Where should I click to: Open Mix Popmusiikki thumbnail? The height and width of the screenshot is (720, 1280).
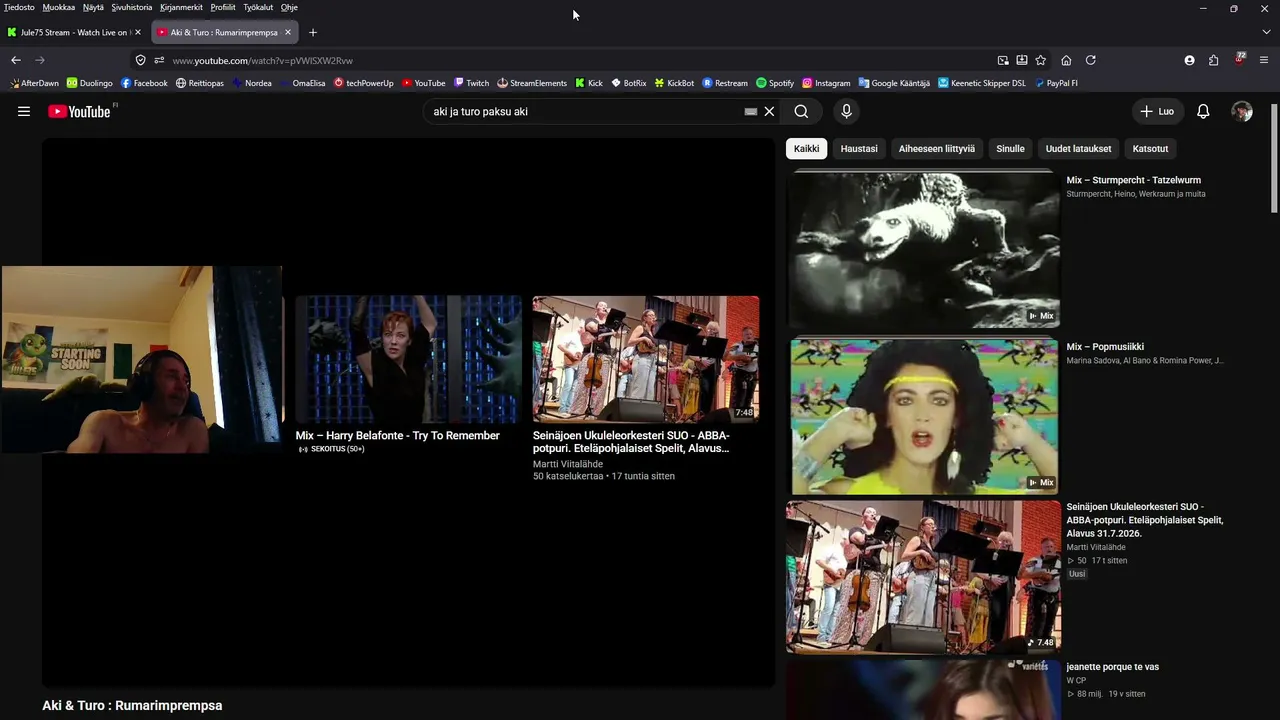(x=924, y=416)
